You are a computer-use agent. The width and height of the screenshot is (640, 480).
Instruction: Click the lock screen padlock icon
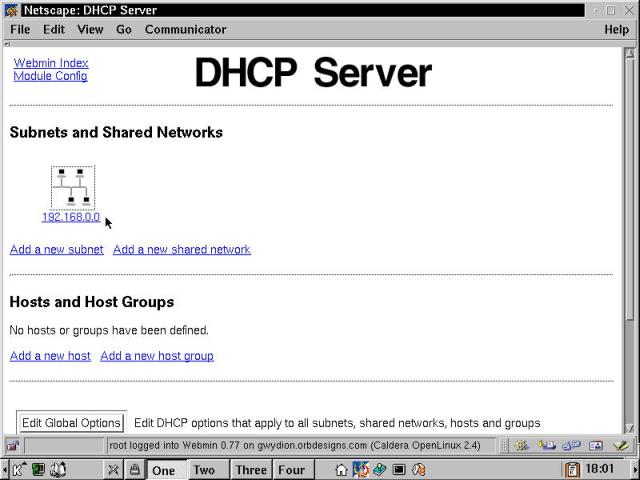133,469
